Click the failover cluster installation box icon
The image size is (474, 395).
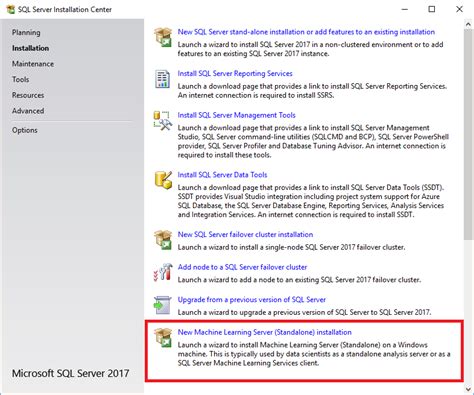[x=163, y=240]
